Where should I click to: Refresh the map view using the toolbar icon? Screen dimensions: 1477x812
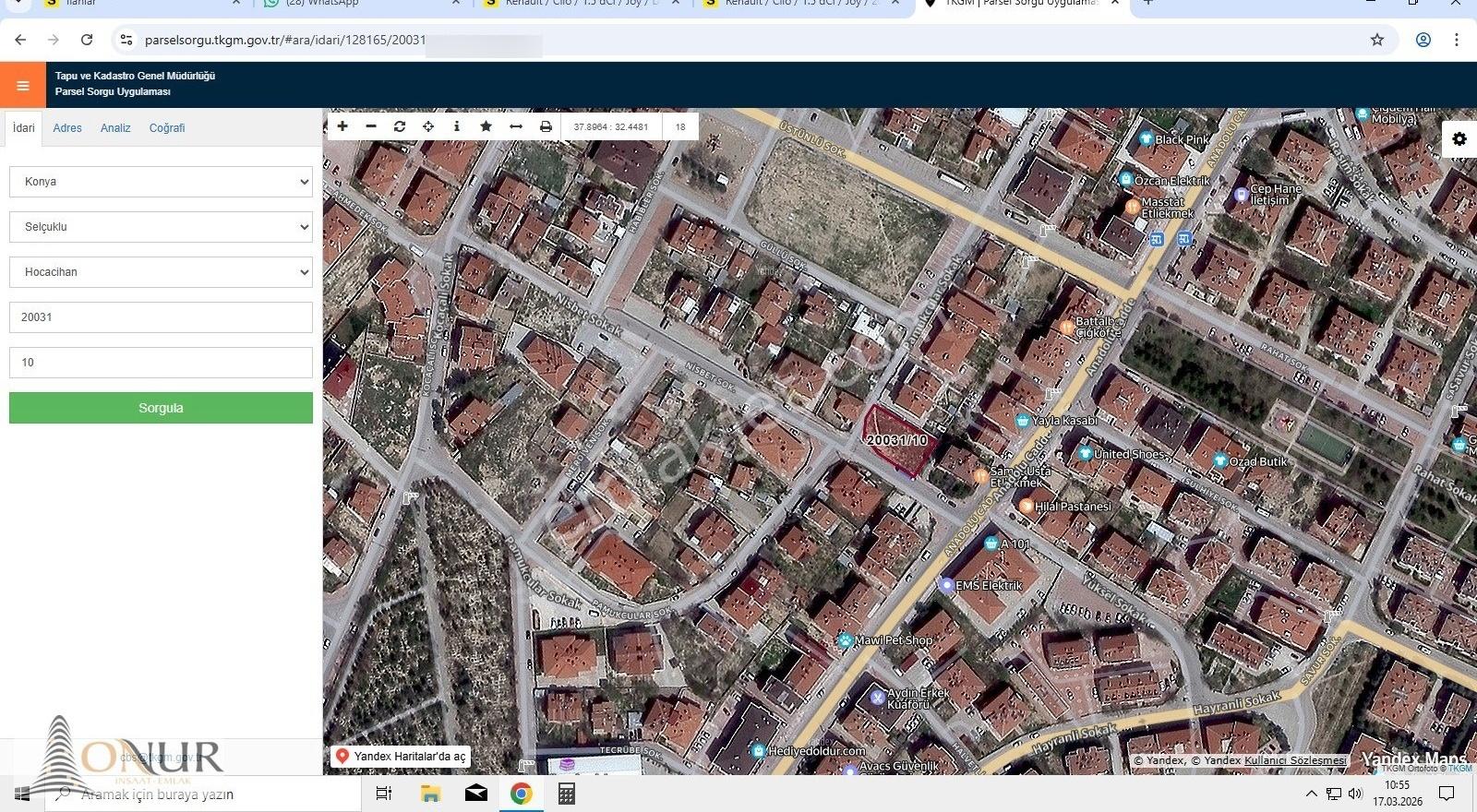[400, 126]
